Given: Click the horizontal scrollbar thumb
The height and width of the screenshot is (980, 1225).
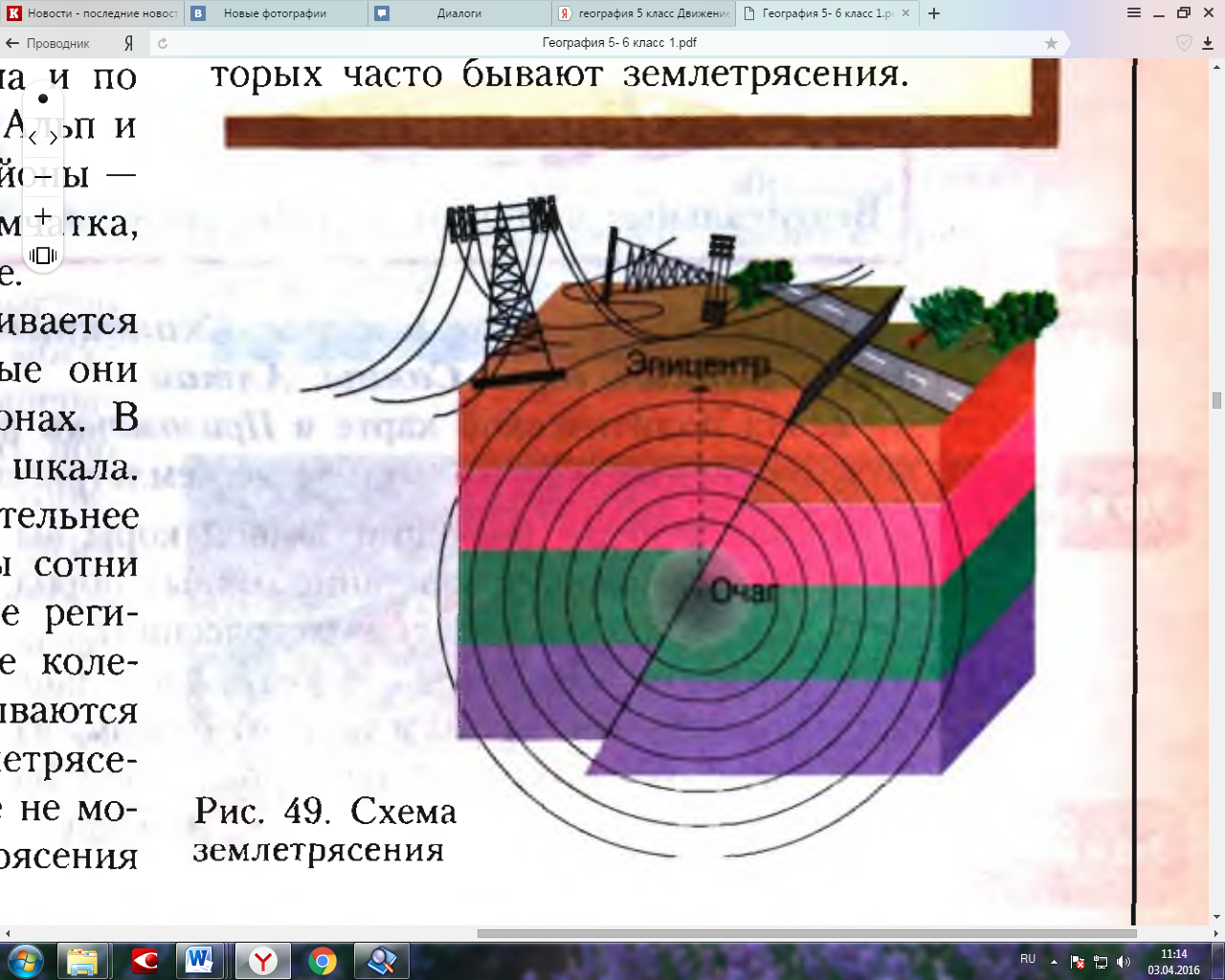Looking at the screenshot, I should 807,933.
